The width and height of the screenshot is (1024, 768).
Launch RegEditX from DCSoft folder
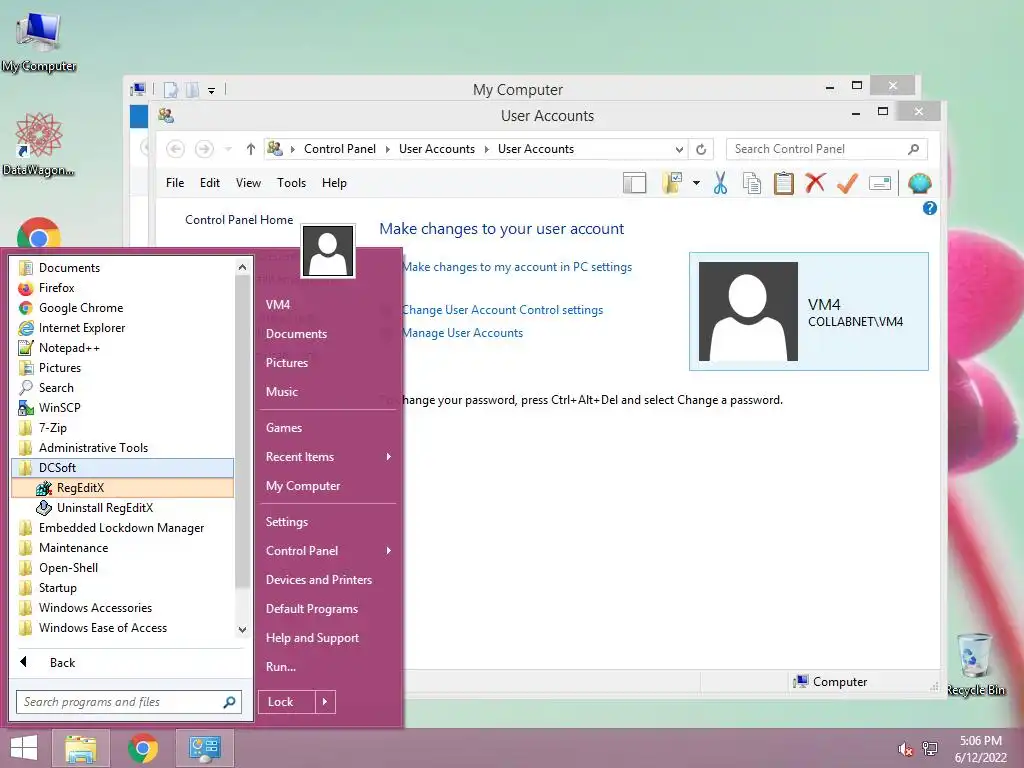click(x=123, y=488)
